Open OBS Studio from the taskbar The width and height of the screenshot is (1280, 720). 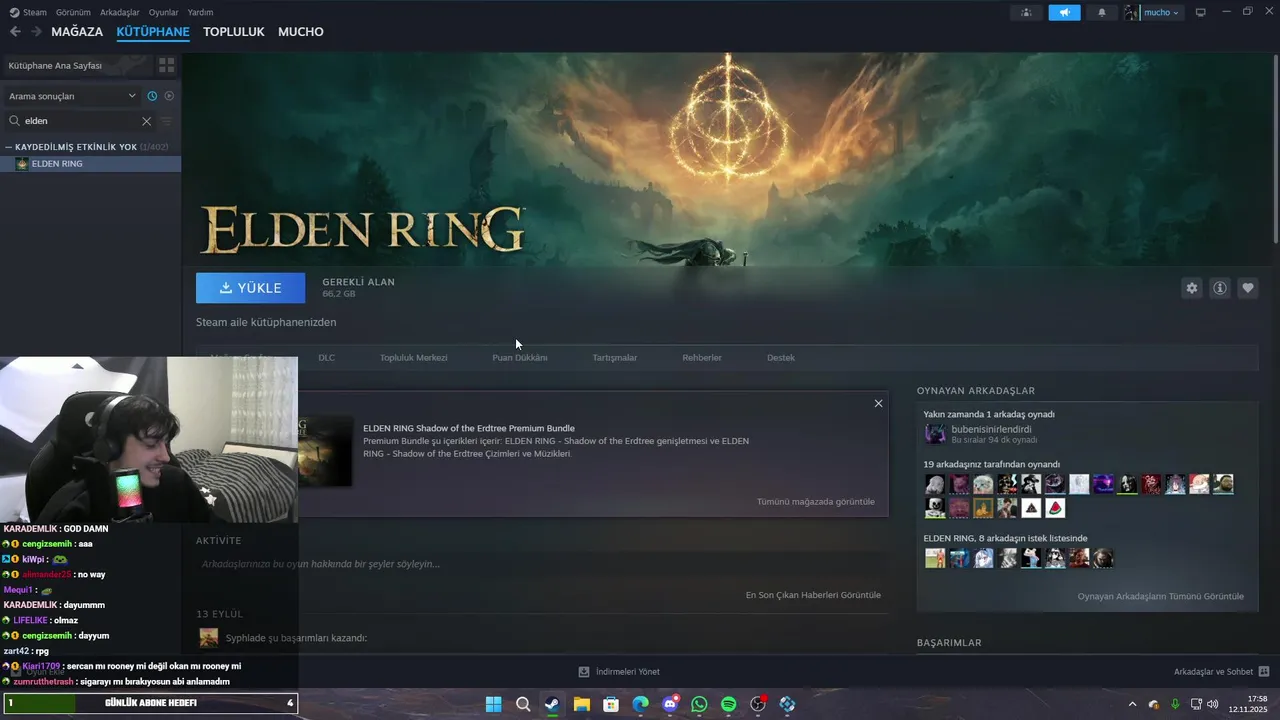[x=758, y=704]
